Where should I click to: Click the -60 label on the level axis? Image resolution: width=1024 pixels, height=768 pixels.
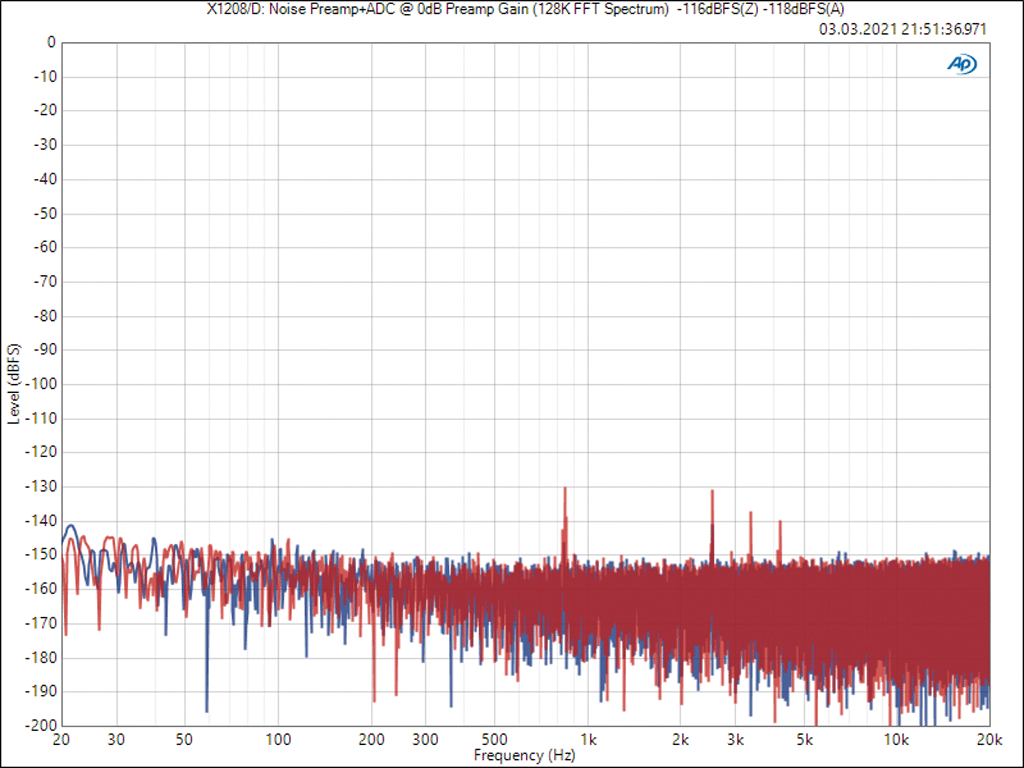point(46,248)
